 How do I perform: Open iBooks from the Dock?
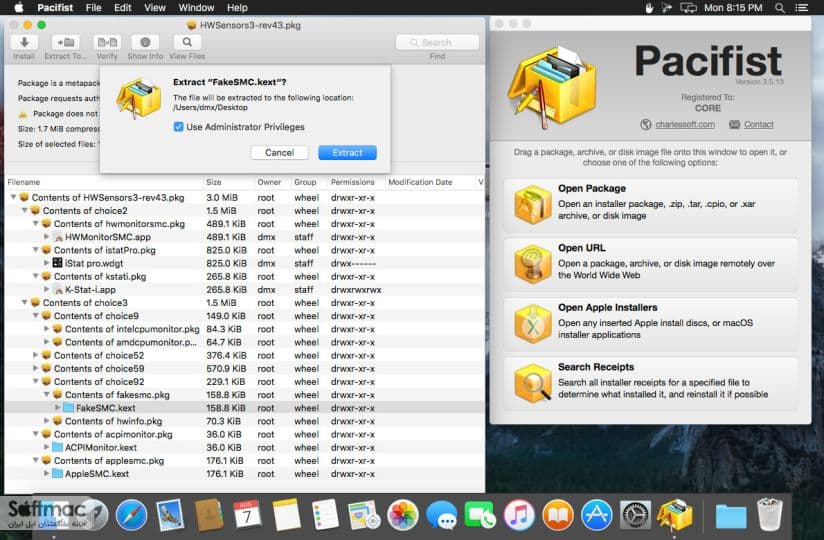pyautogui.click(x=558, y=515)
